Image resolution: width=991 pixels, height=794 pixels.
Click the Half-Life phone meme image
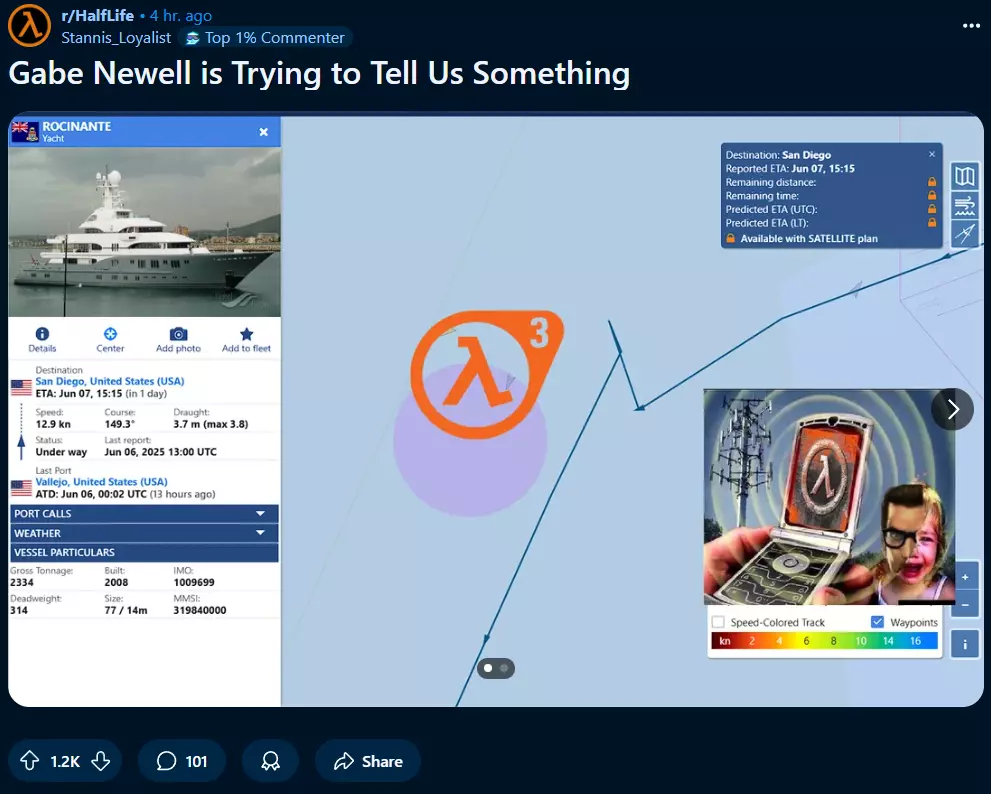coord(829,497)
